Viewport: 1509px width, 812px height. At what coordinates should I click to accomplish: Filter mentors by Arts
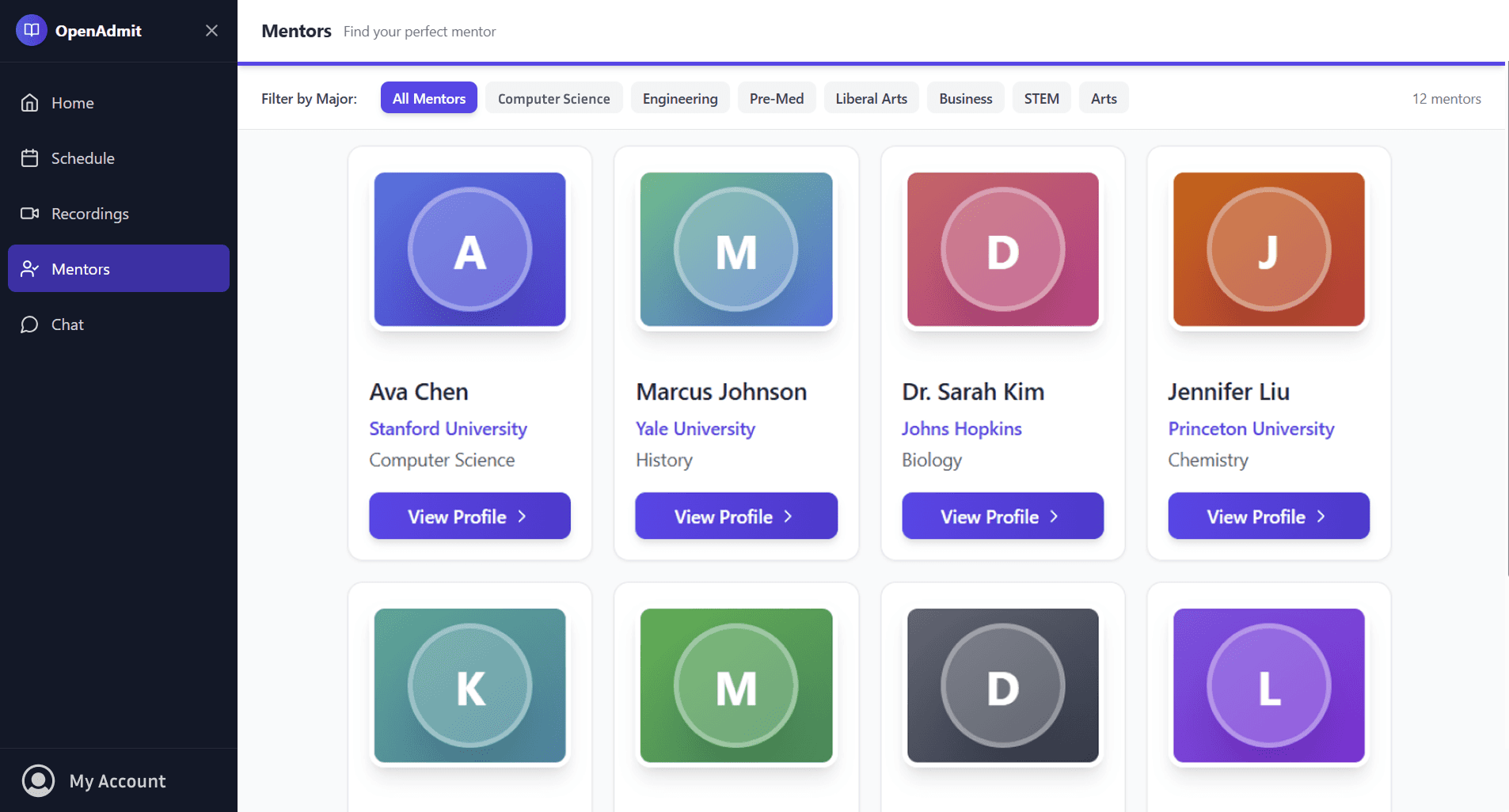pos(1104,98)
